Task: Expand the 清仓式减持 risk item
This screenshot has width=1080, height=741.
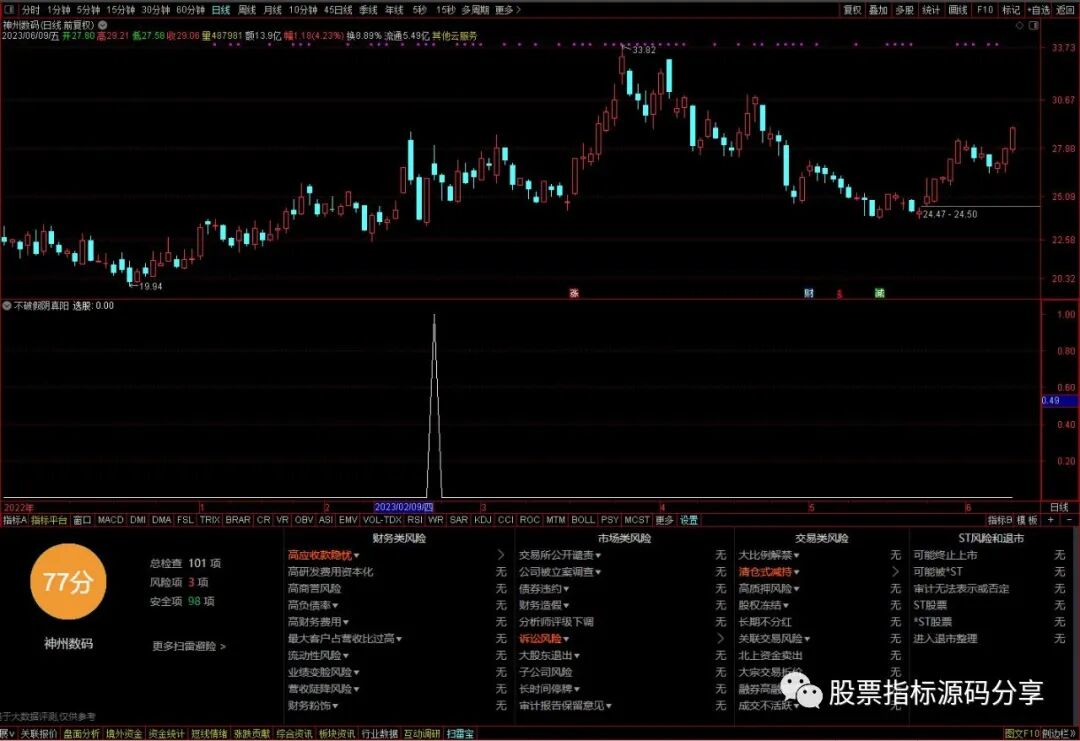Action: [x=769, y=572]
